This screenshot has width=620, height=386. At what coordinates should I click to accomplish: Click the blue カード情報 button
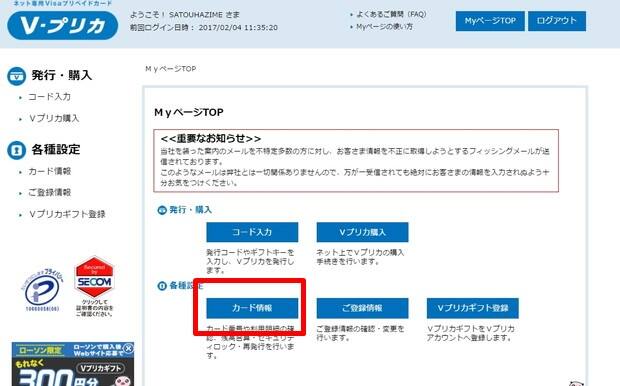pyautogui.click(x=252, y=308)
